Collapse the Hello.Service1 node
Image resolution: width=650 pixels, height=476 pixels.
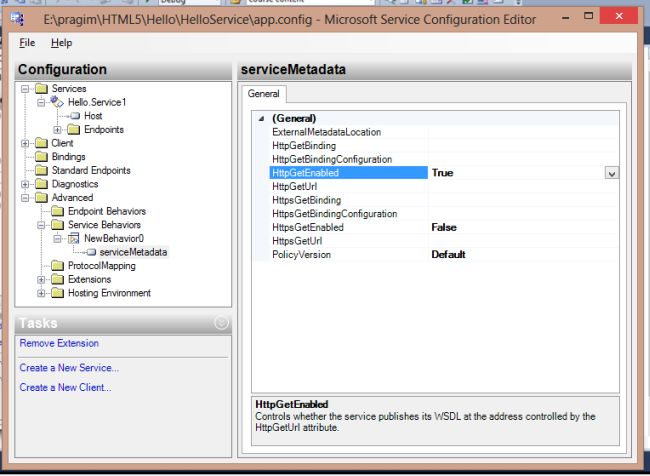[x=41, y=102]
